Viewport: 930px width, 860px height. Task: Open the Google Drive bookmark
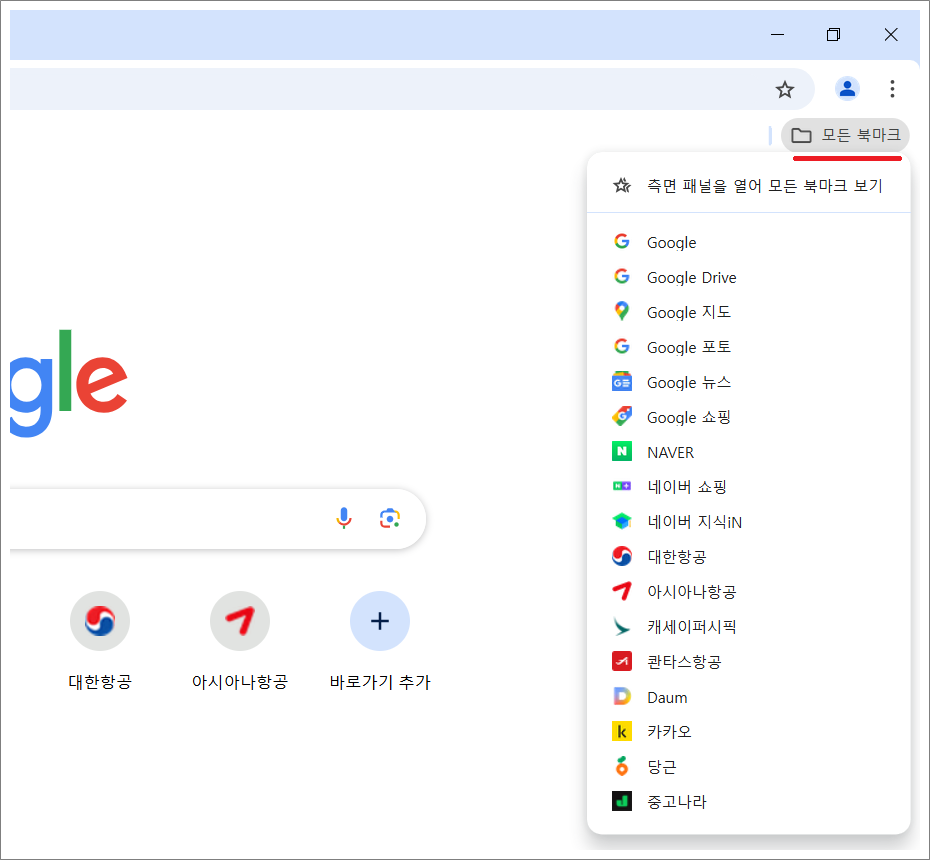click(749, 277)
